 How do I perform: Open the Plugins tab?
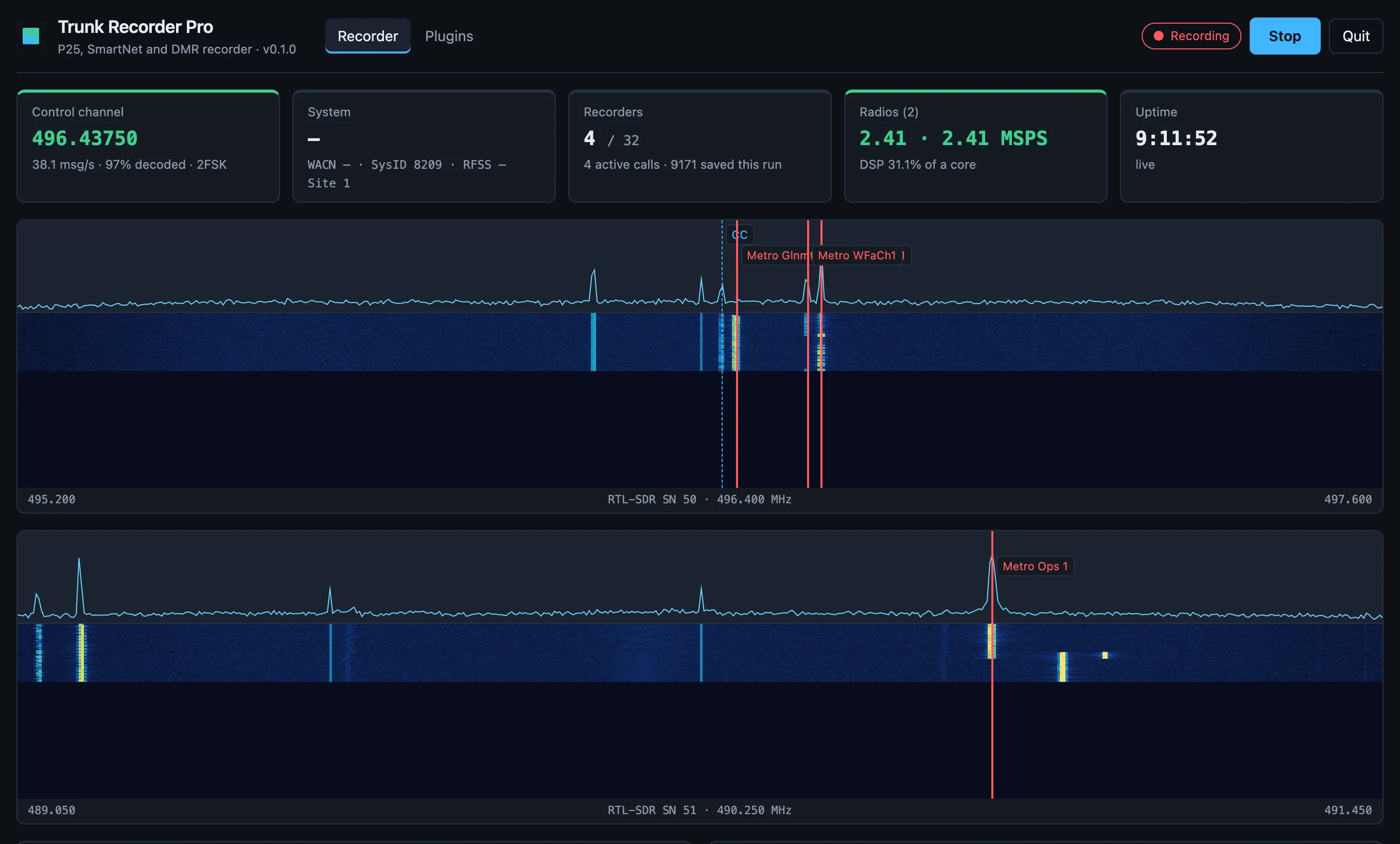449,36
